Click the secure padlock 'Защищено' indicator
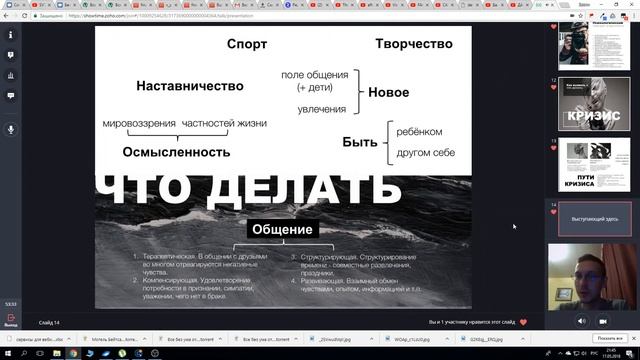This screenshot has height=360, width=640. point(48,16)
